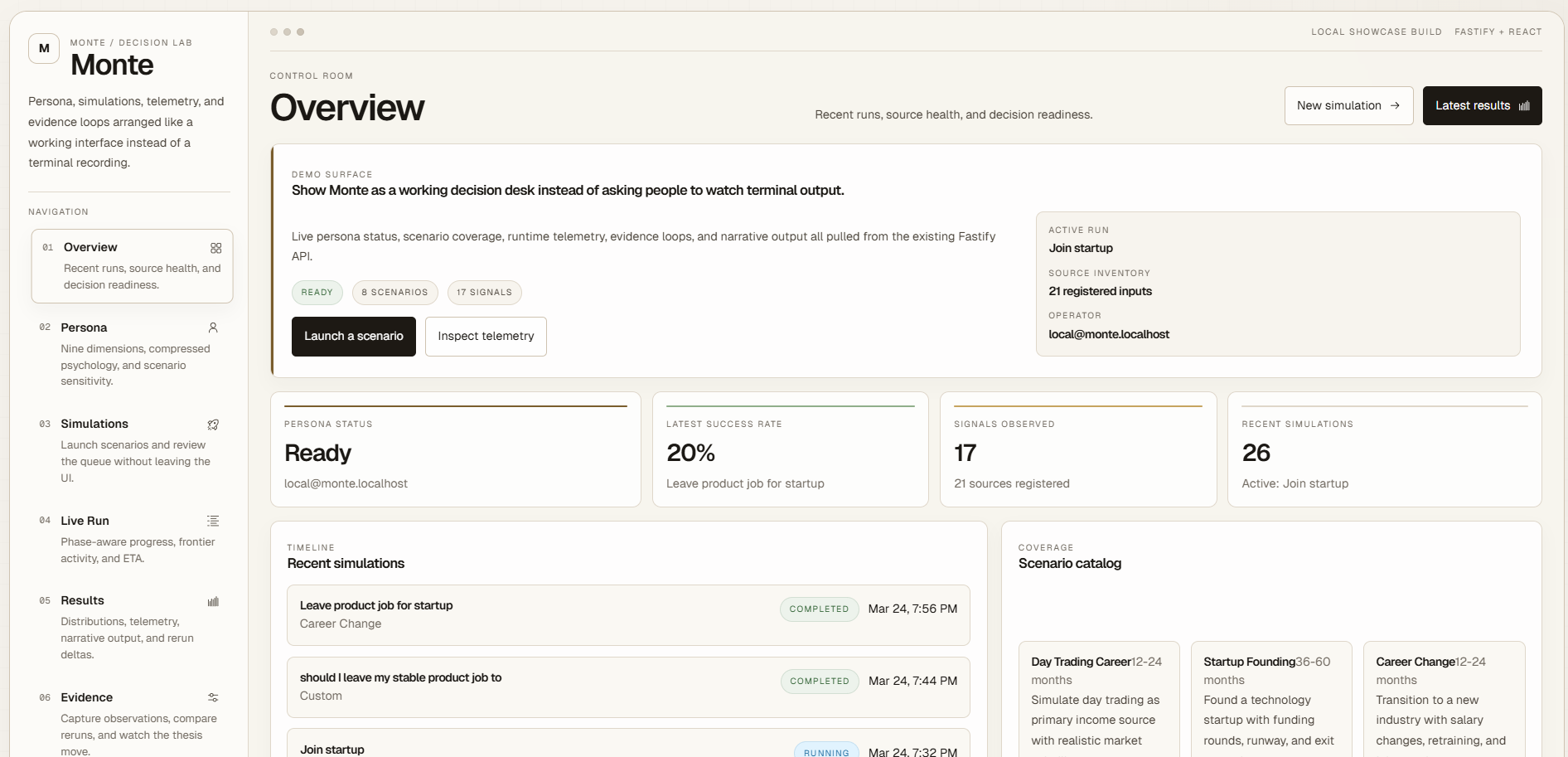Open the Persona Status Ready card
This screenshot has width=1568, height=757.
point(456,449)
